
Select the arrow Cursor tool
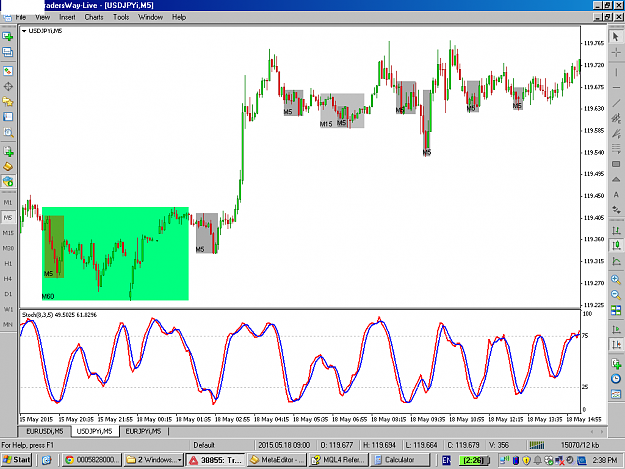pyautogui.click(x=616, y=37)
